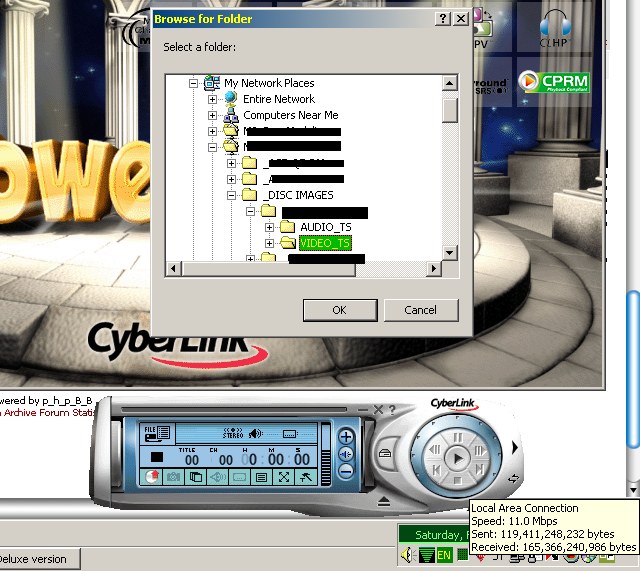This screenshot has width=640, height=571.
Task: Click the step backward button on dial
Action: click(435, 450)
